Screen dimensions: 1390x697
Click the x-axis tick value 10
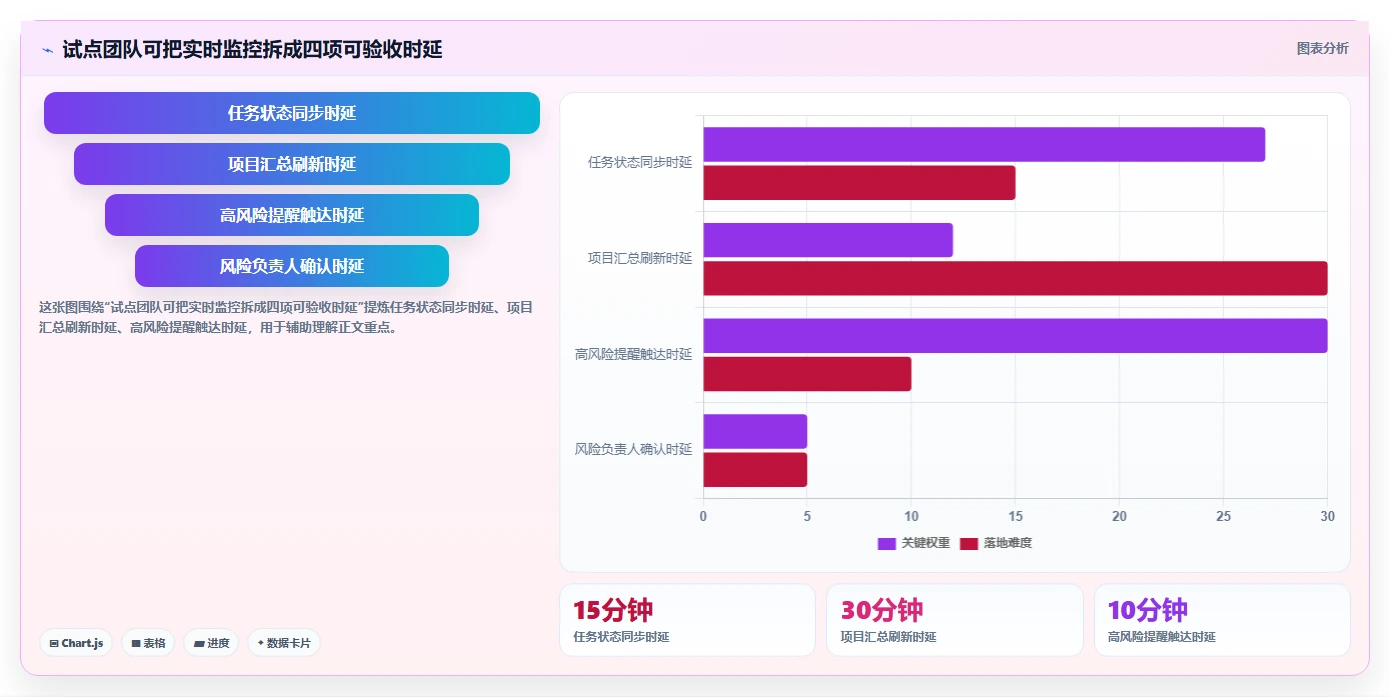click(911, 516)
